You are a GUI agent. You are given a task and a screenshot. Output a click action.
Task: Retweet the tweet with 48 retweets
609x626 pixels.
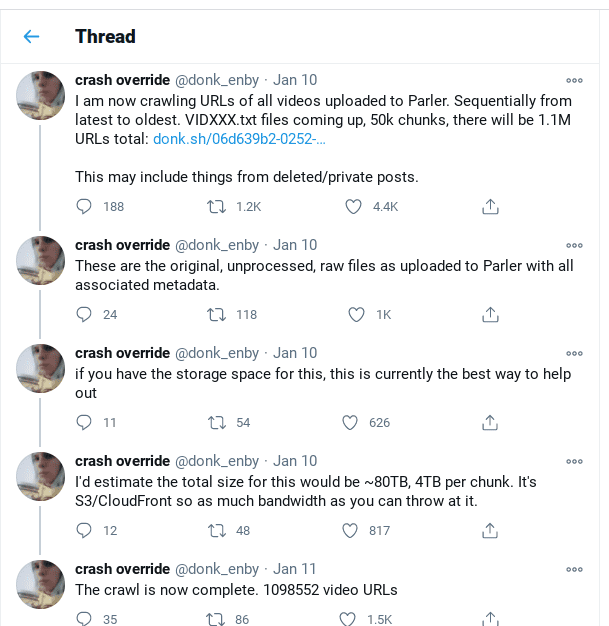point(215,530)
